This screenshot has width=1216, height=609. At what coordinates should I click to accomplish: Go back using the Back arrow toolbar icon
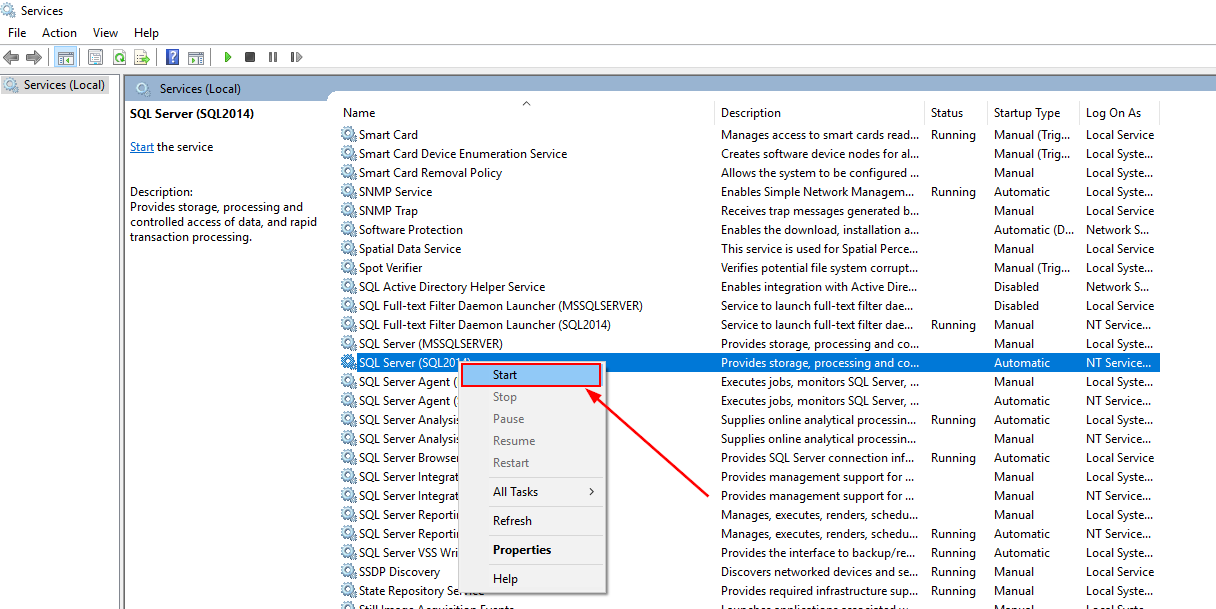pos(11,57)
